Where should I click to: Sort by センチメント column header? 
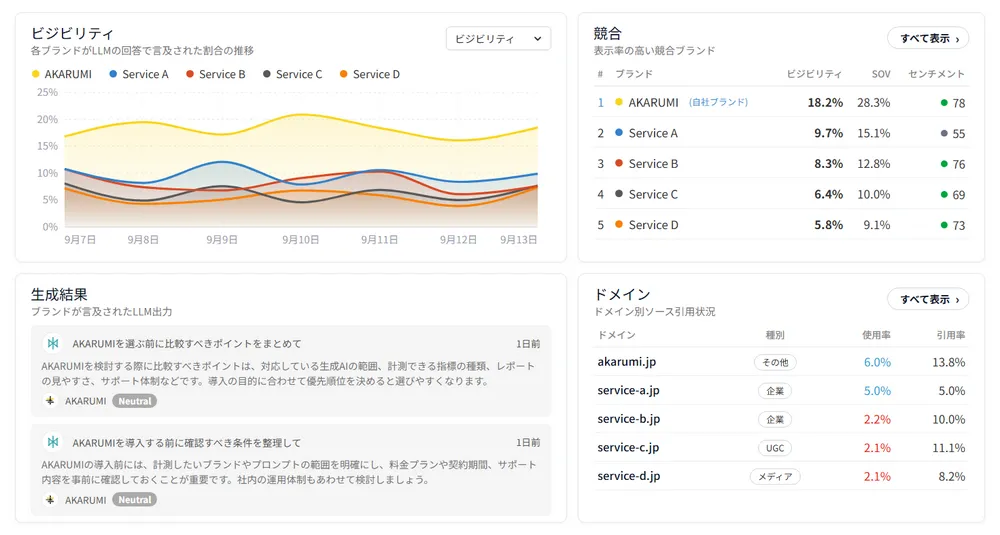(x=936, y=74)
